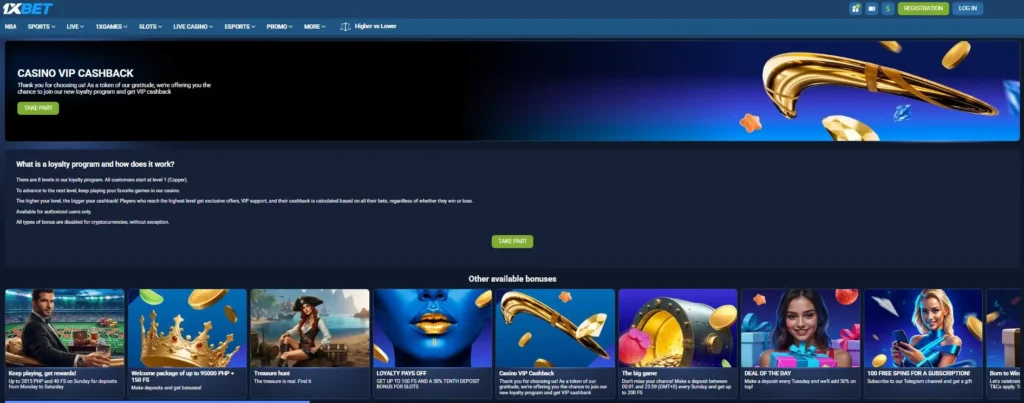Open the NBA menu item
Image resolution: width=1024 pixels, height=403 pixels.
(x=10, y=27)
